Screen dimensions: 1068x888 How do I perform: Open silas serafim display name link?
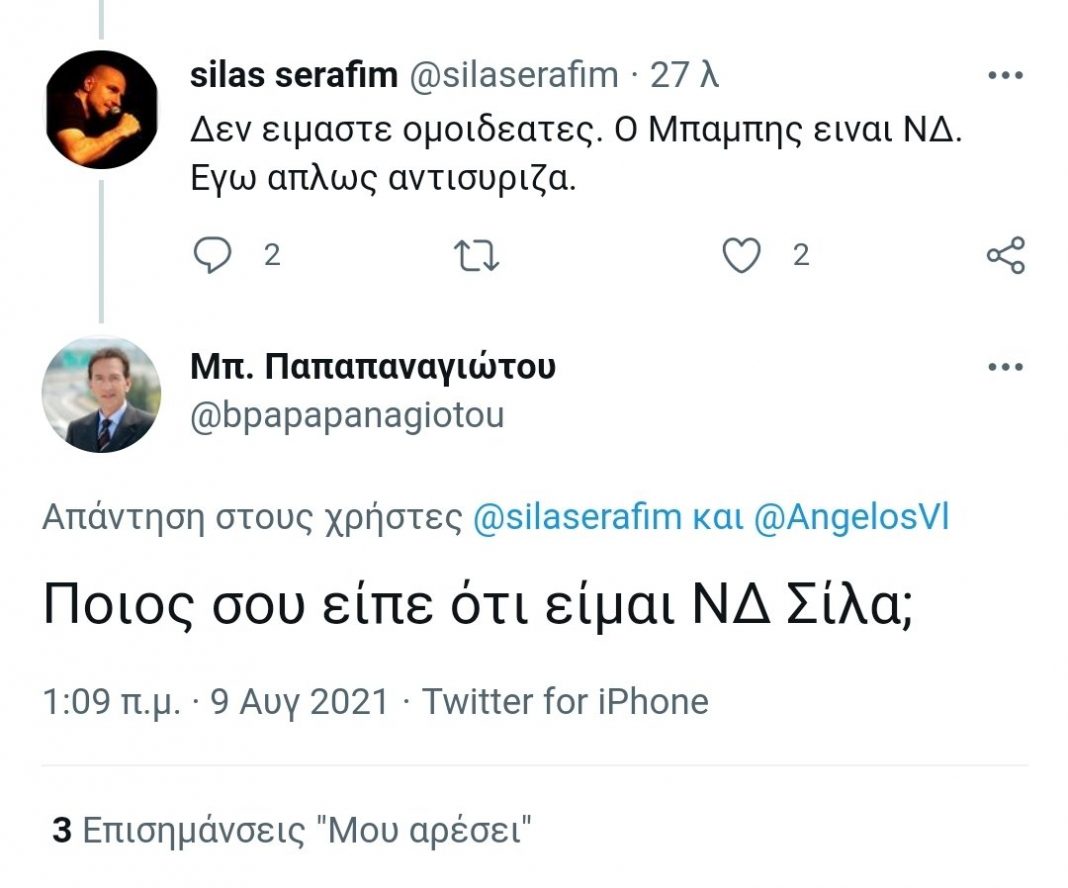tap(293, 76)
